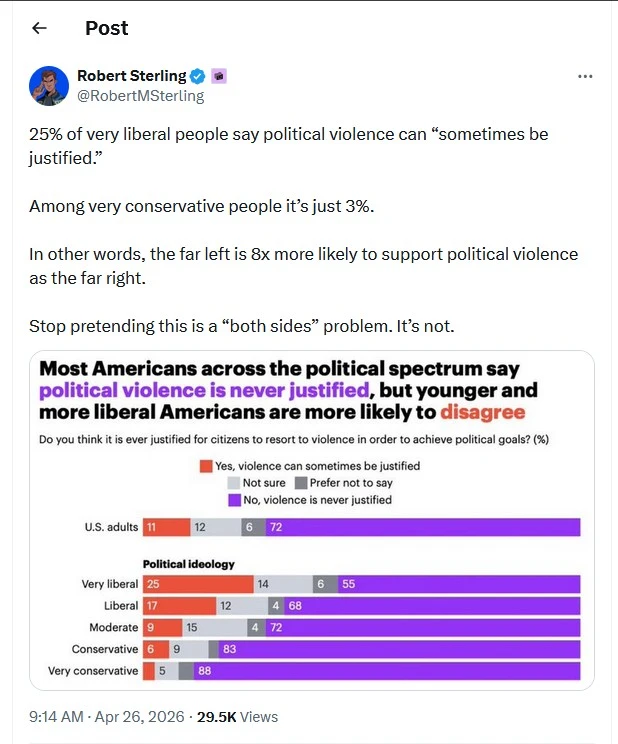Image resolution: width=618 pixels, height=744 pixels.
Task: Open Robert Sterling's profile avatar
Action: click(49, 86)
